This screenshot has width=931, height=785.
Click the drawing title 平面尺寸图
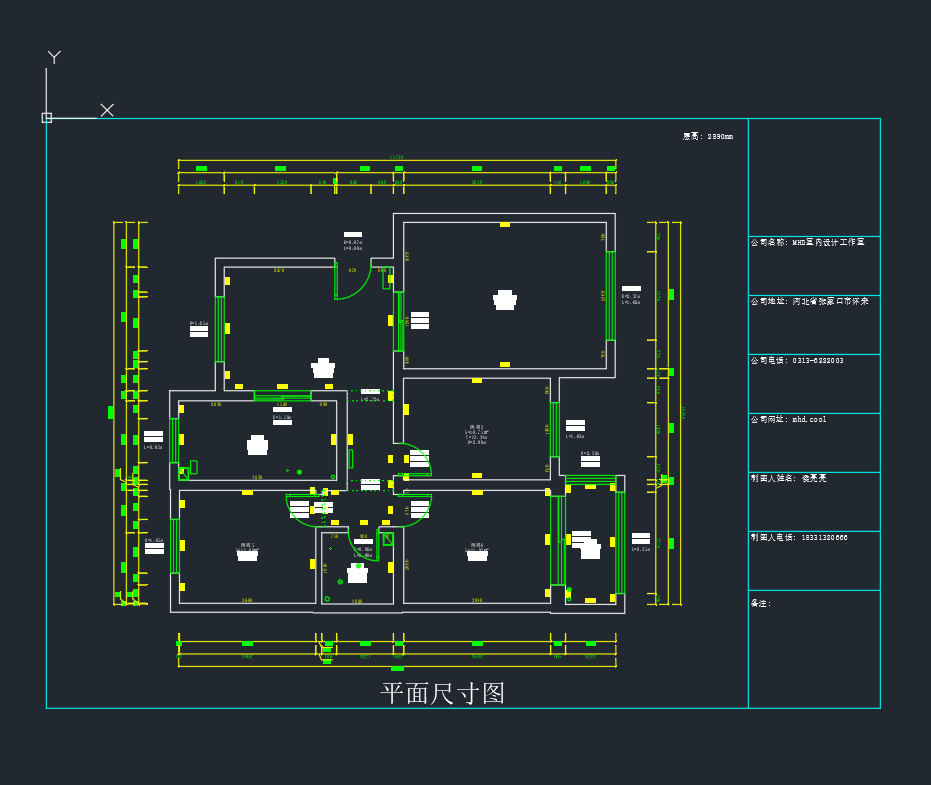click(443, 693)
